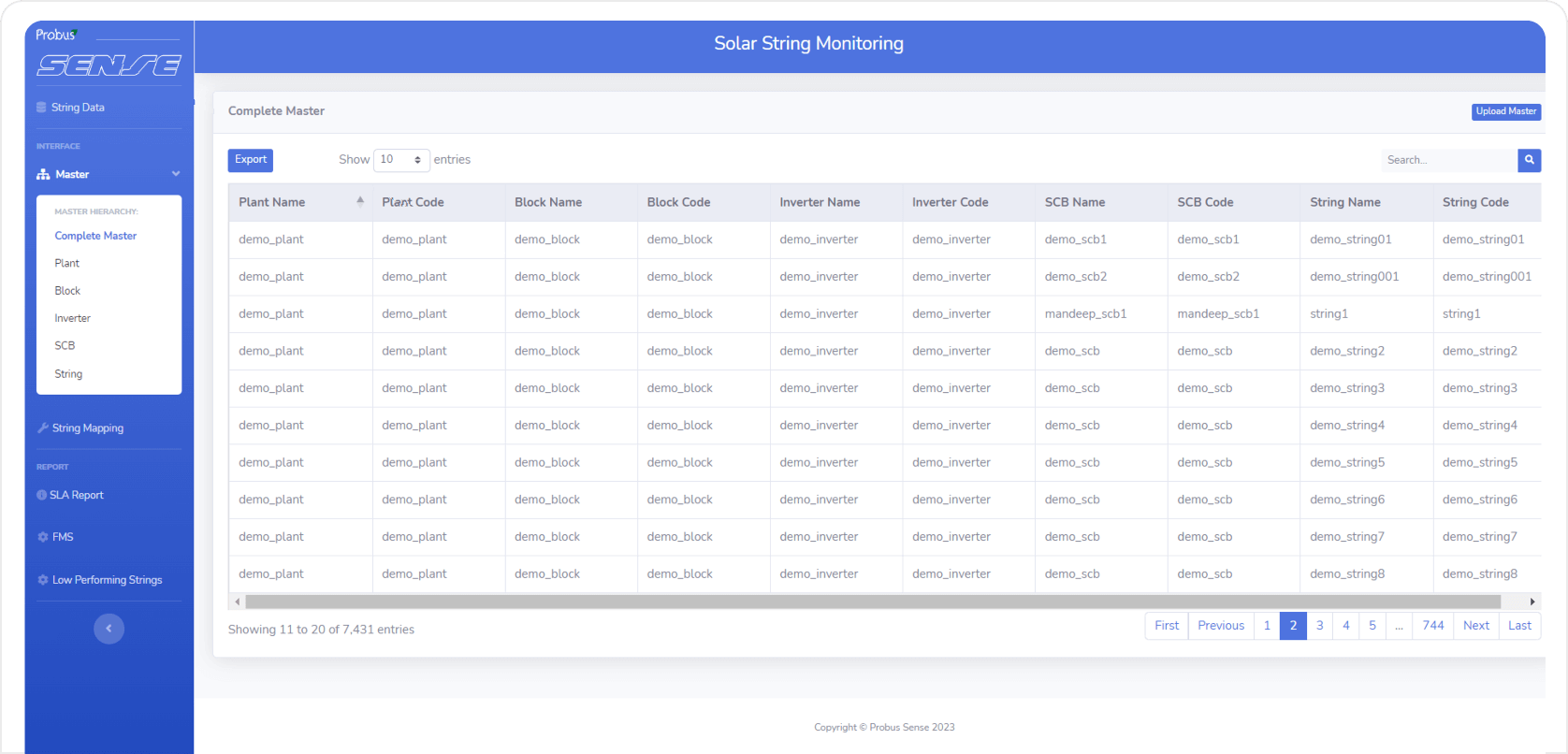Open Low Performing Strings report

pyautogui.click(x=107, y=580)
